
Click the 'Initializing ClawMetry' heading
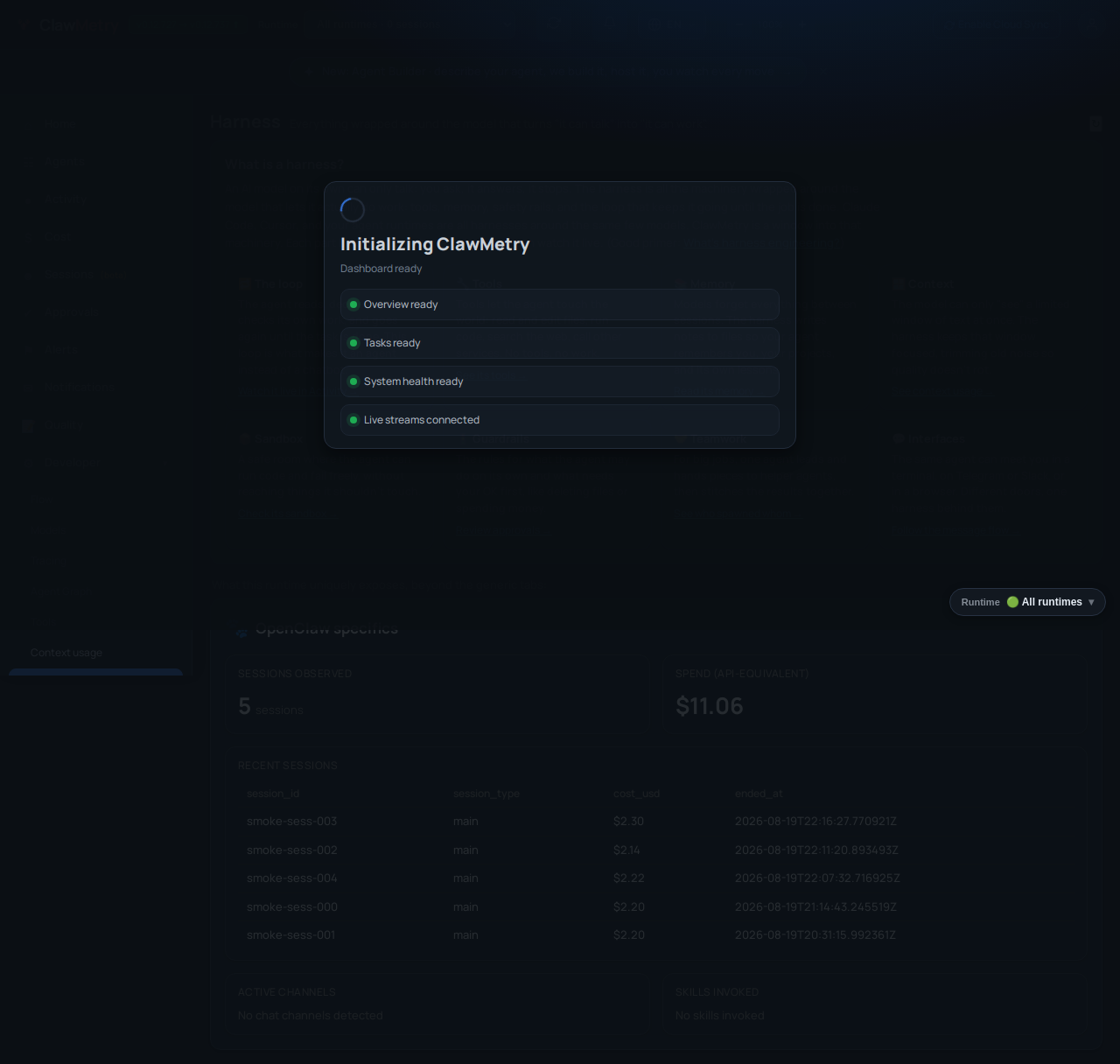[435, 244]
